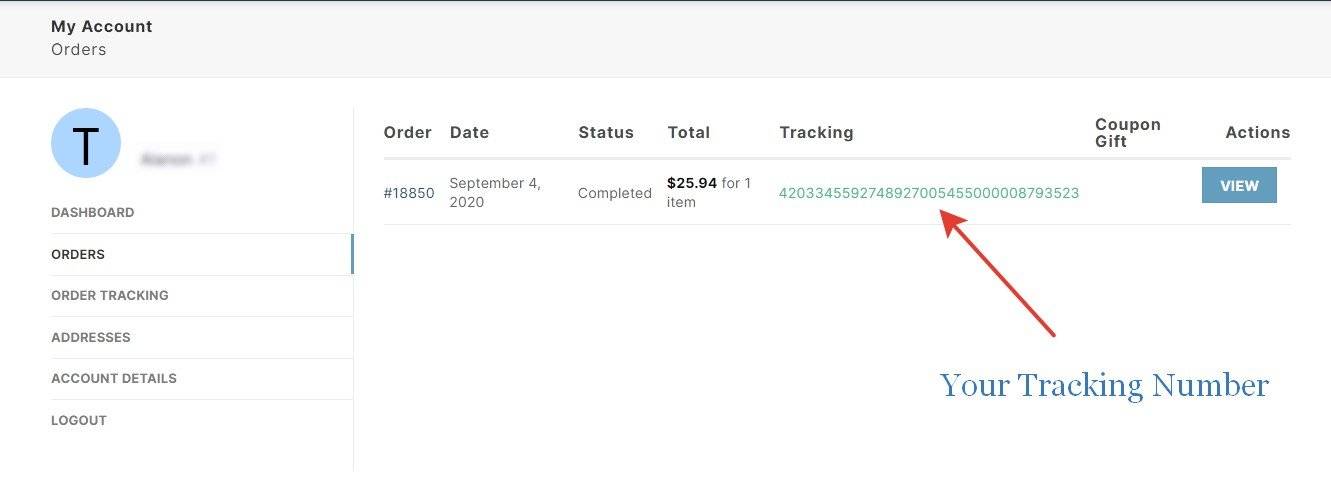Click the green tracking number link

coord(929,193)
